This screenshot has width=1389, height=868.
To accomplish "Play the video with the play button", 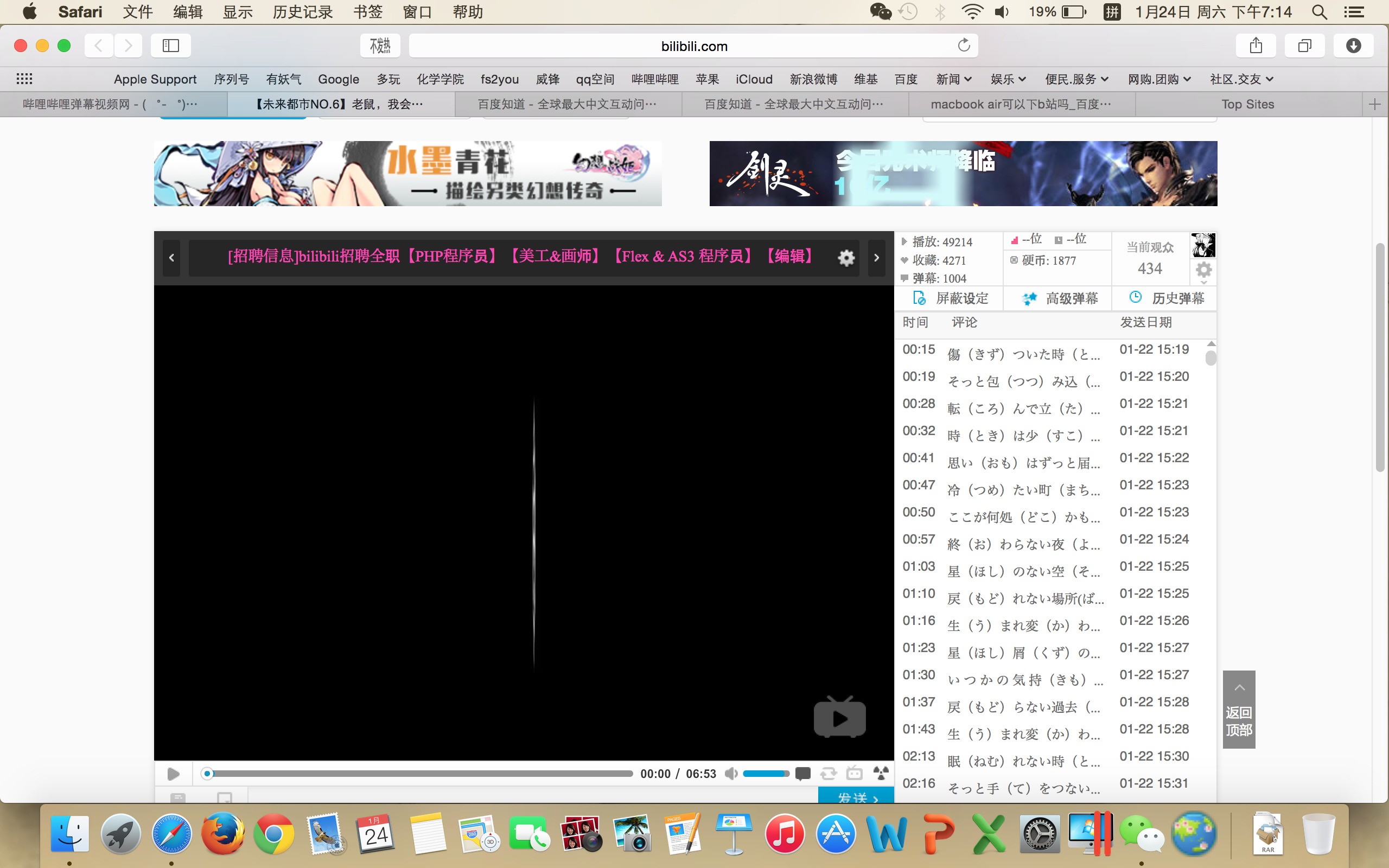I will click(x=173, y=774).
